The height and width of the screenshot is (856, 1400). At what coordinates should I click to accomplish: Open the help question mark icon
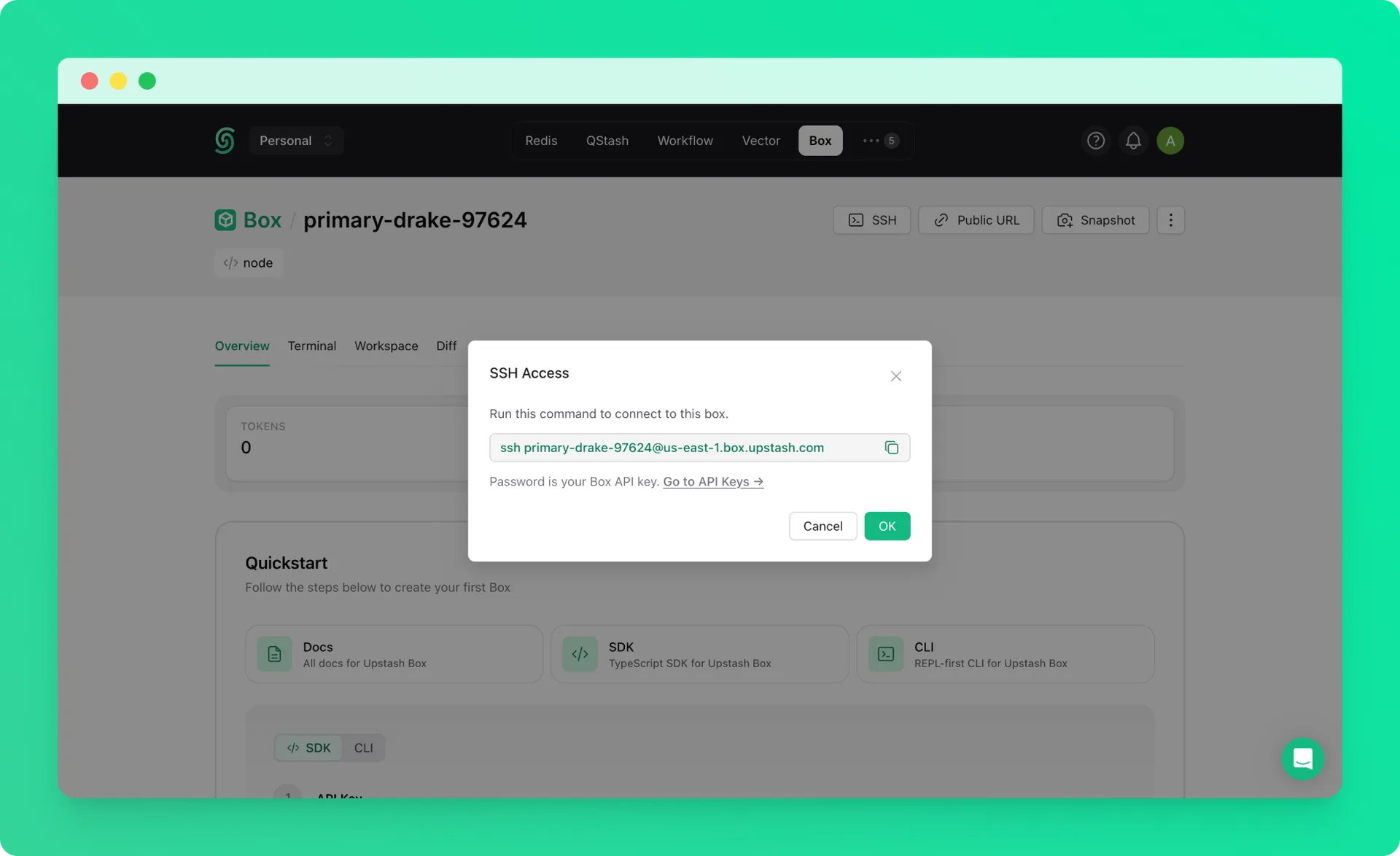[x=1095, y=141]
